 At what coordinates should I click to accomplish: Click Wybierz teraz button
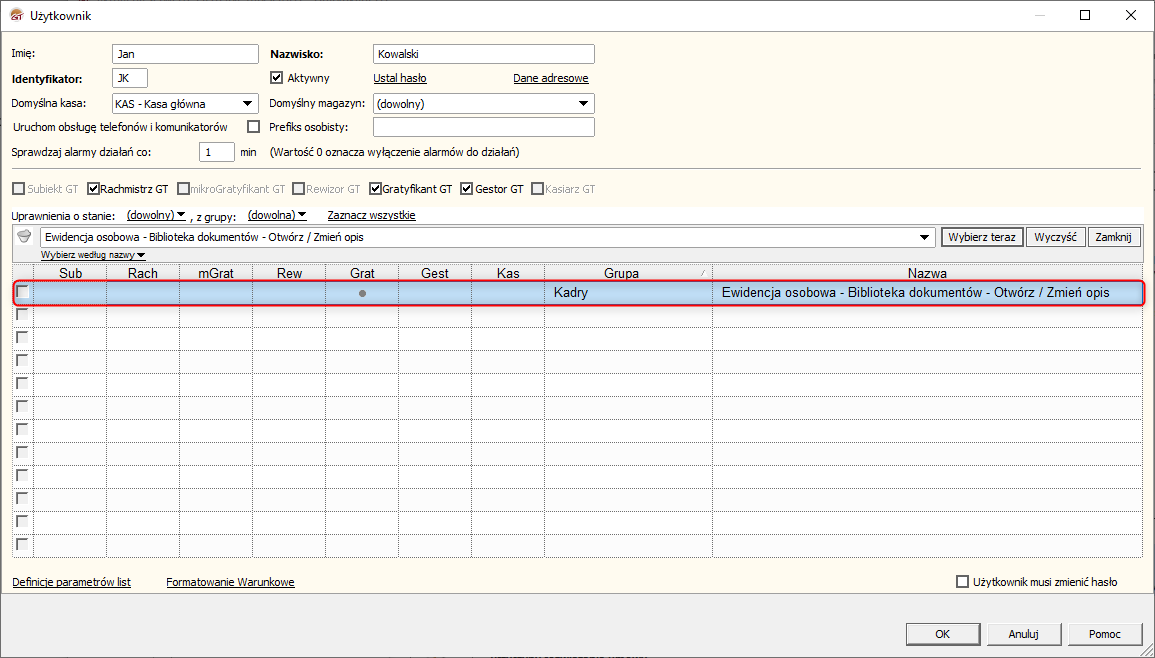tap(982, 237)
